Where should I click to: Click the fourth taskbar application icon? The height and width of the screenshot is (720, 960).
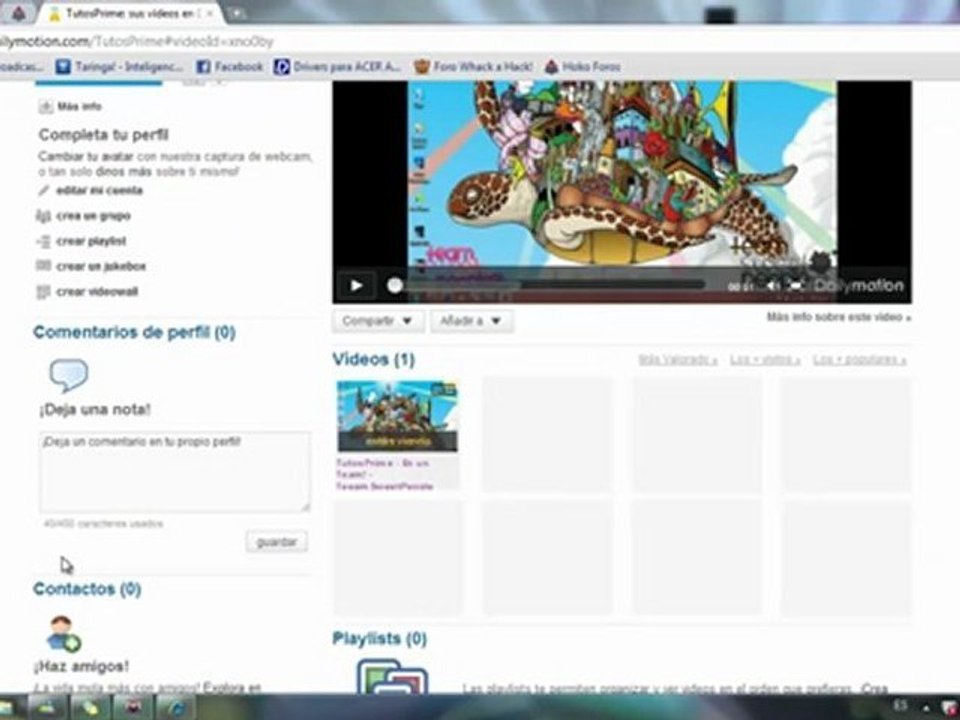coord(133,708)
